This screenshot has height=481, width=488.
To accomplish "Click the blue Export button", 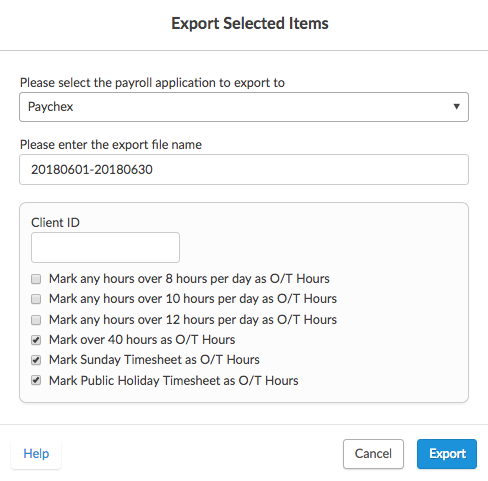I will pyautogui.click(x=447, y=454).
